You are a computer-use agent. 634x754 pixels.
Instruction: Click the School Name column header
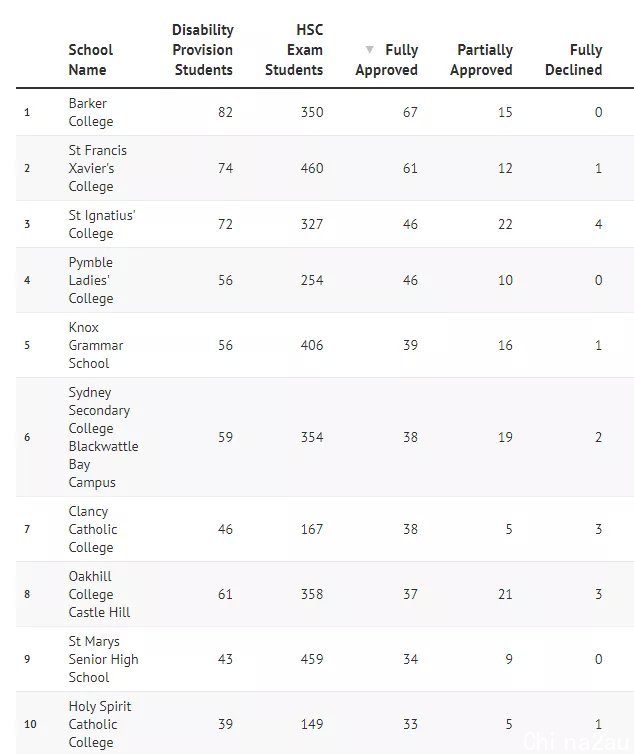(x=90, y=60)
